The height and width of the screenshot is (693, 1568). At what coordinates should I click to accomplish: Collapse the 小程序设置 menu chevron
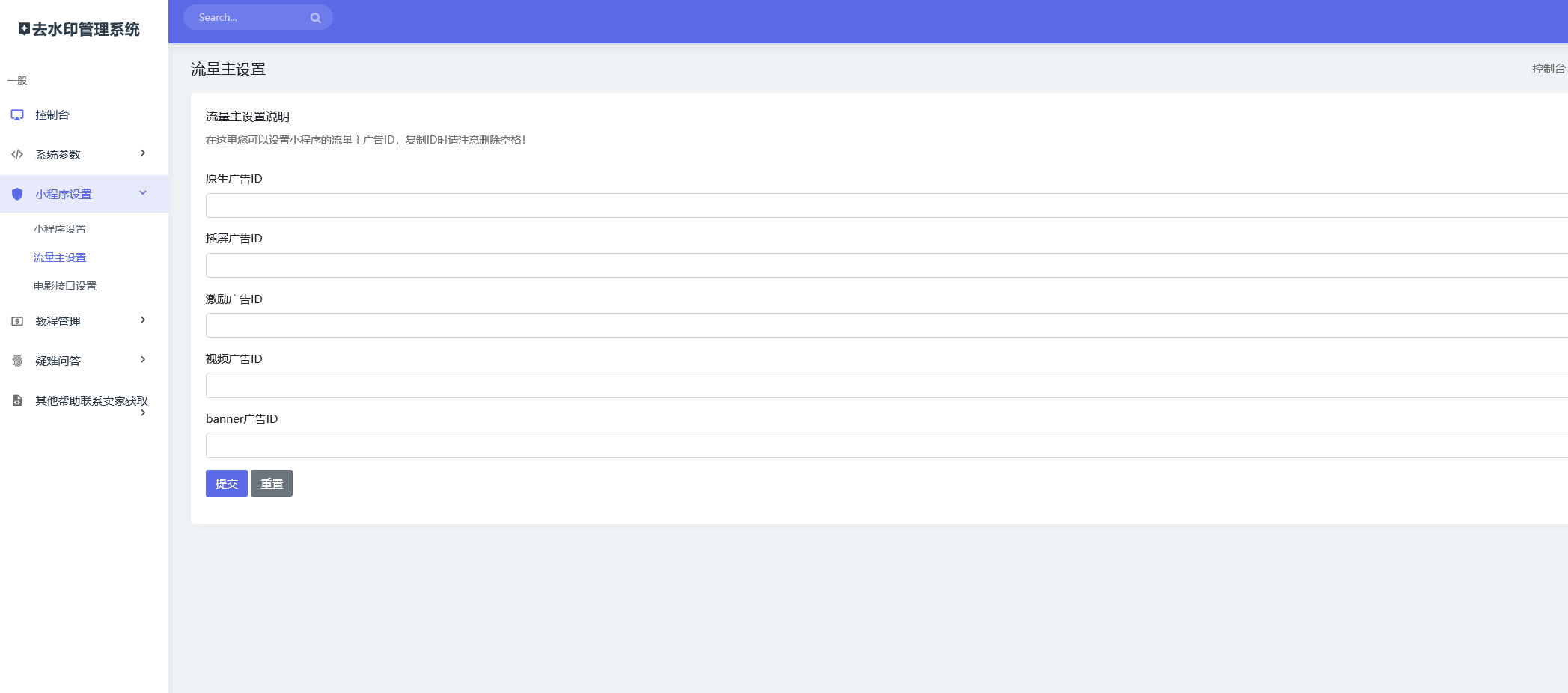(143, 193)
